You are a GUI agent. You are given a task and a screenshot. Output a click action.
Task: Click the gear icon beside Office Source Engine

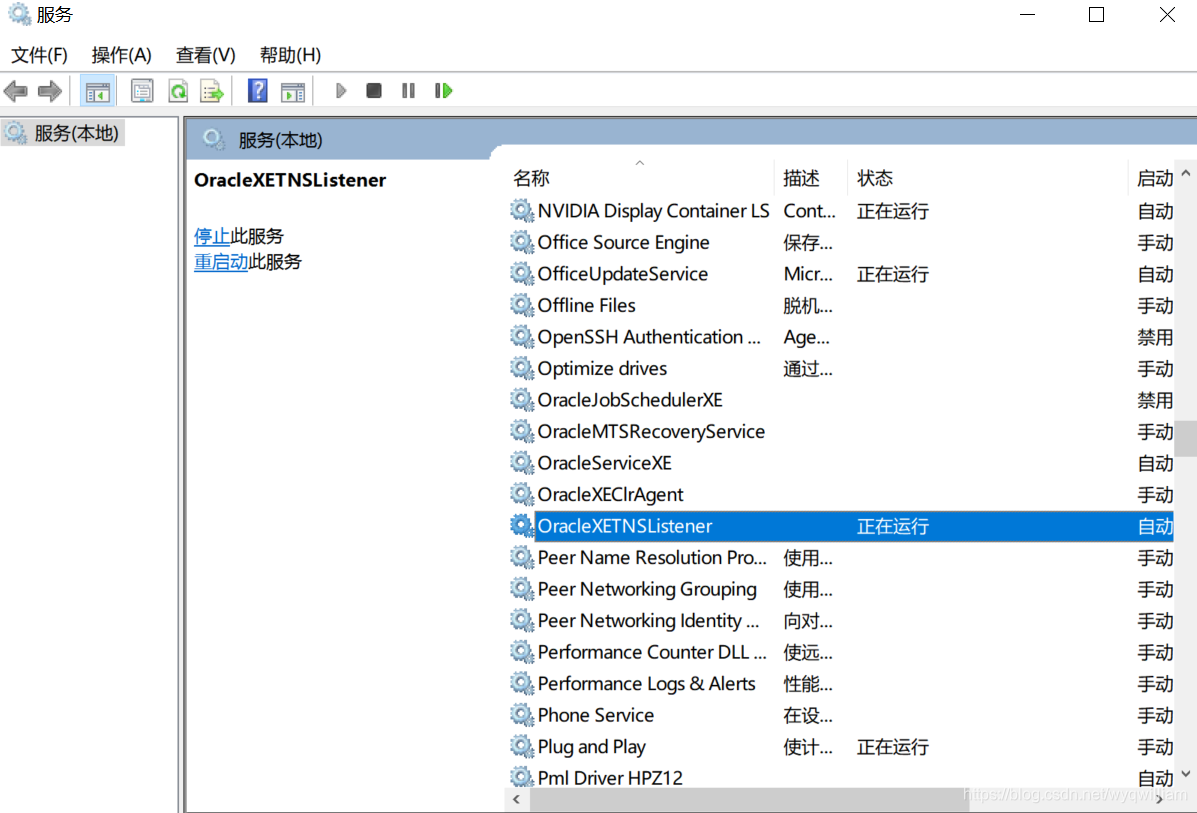tap(521, 243)
